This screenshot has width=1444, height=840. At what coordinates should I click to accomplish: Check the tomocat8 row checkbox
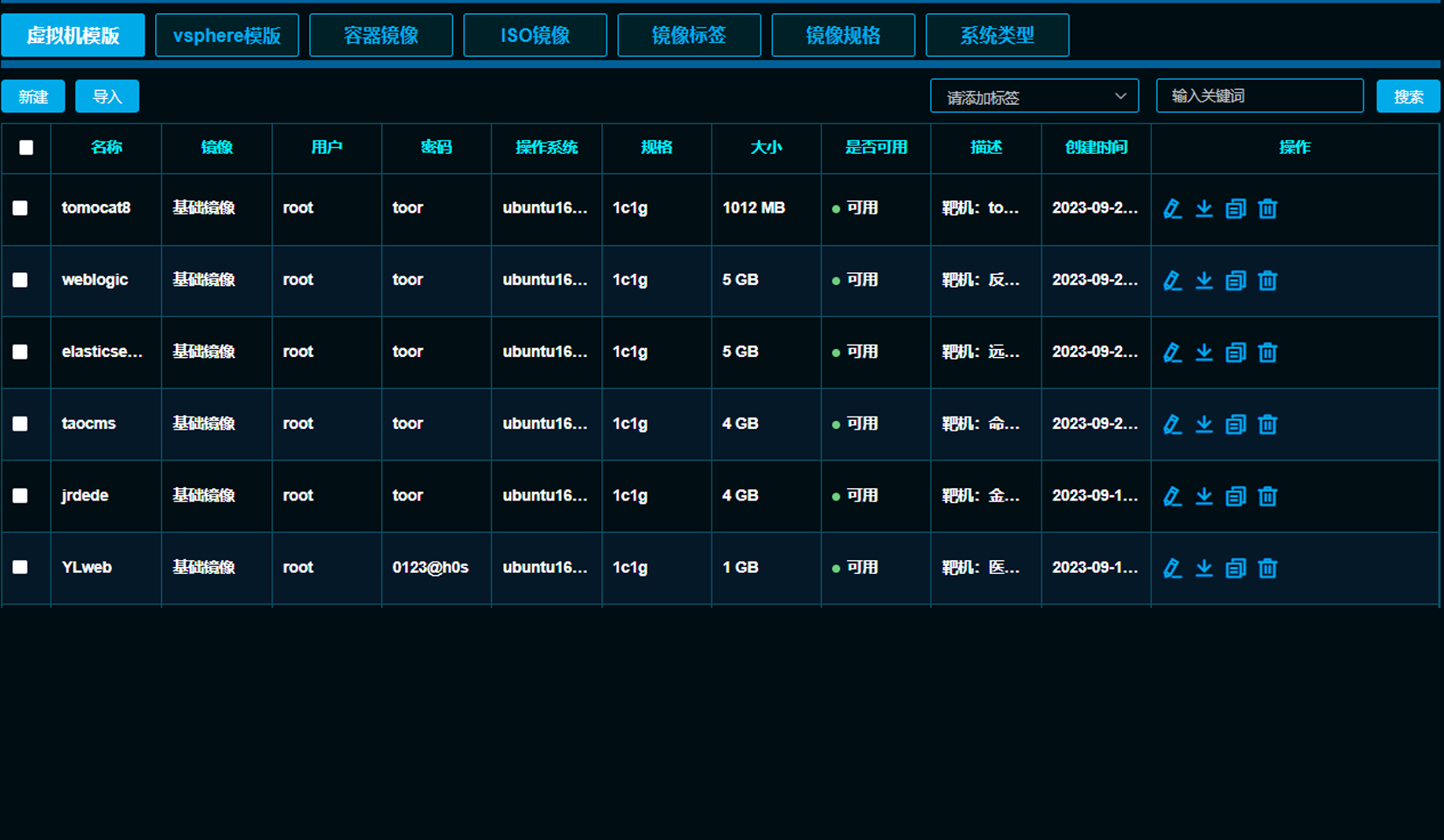pyautogui.click(x=20, y=208)
